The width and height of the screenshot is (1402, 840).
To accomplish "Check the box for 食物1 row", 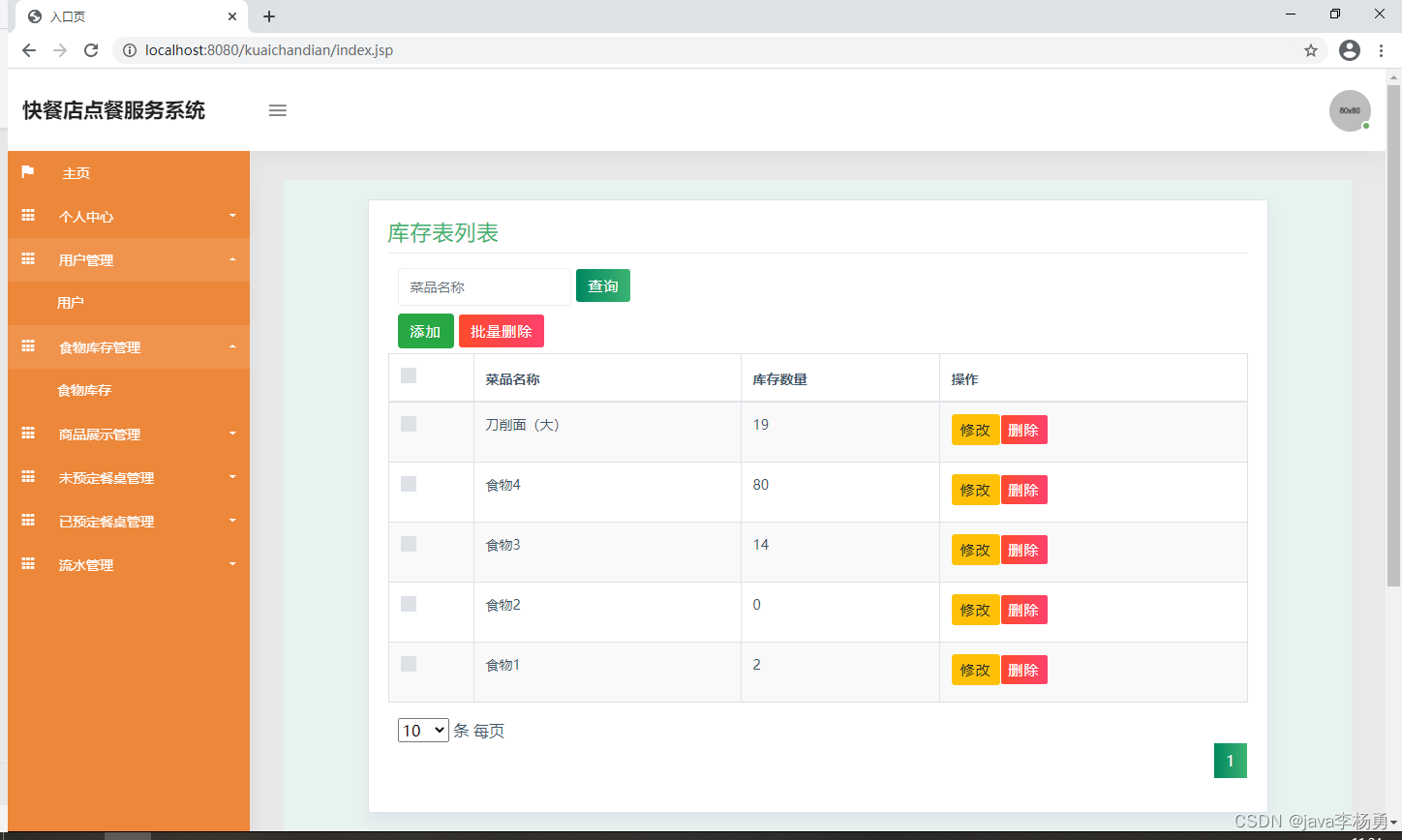I will 409,664.
